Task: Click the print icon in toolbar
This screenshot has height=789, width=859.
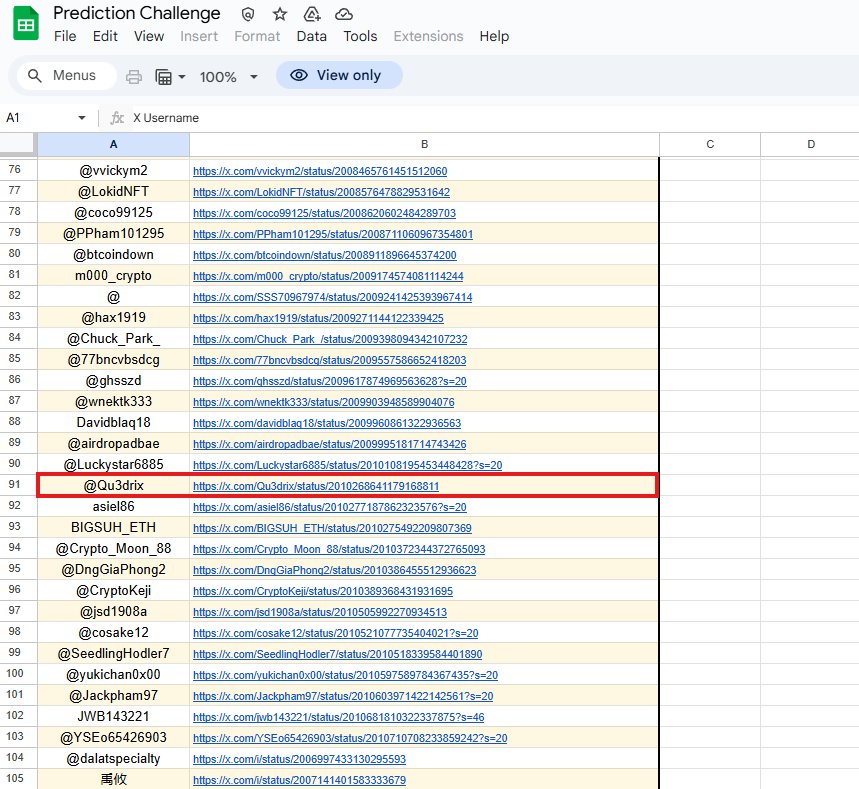Action: tap(134, 77)
